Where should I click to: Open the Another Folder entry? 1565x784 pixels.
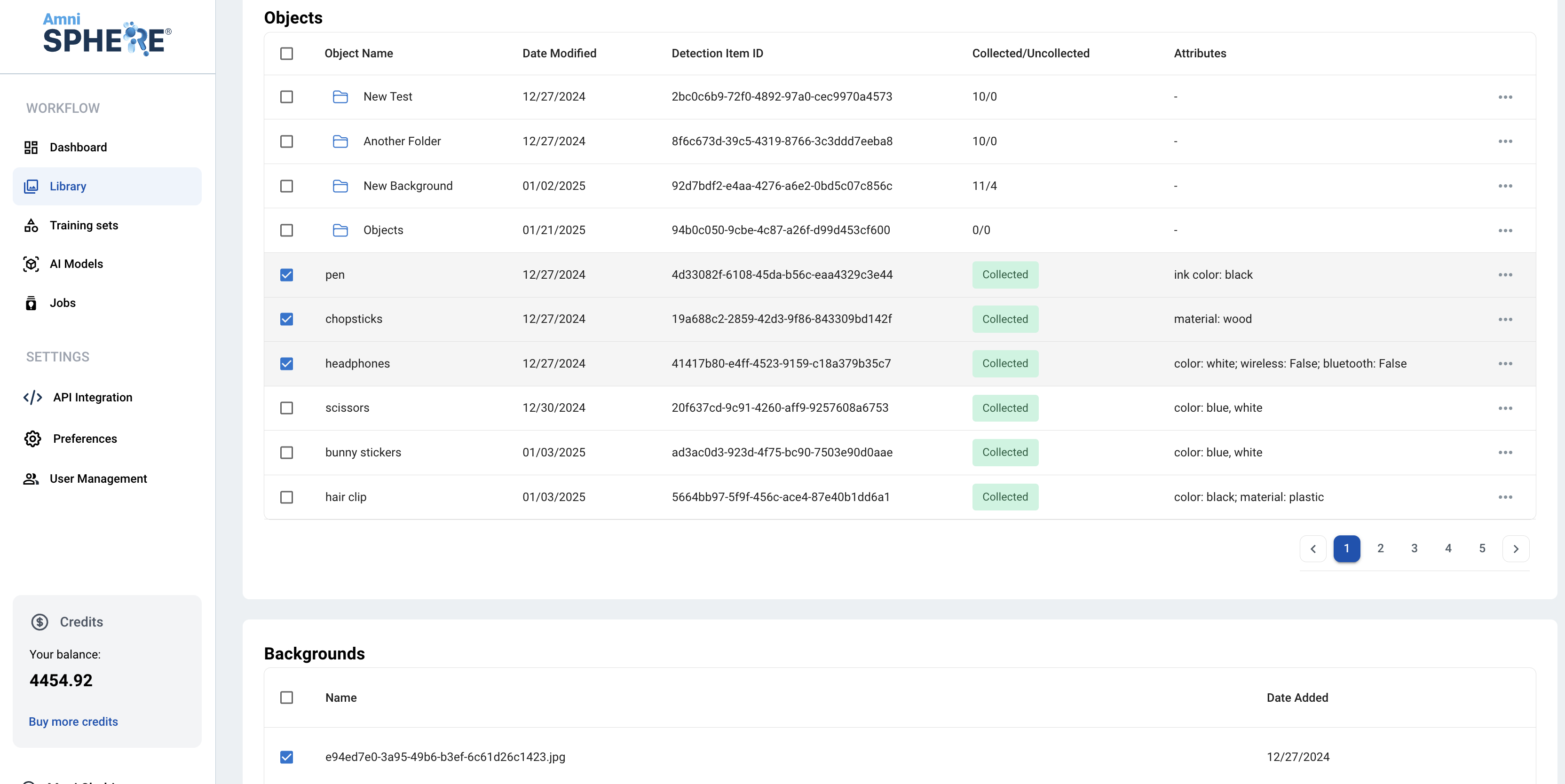pyautogui.click(x=402, y=141)
